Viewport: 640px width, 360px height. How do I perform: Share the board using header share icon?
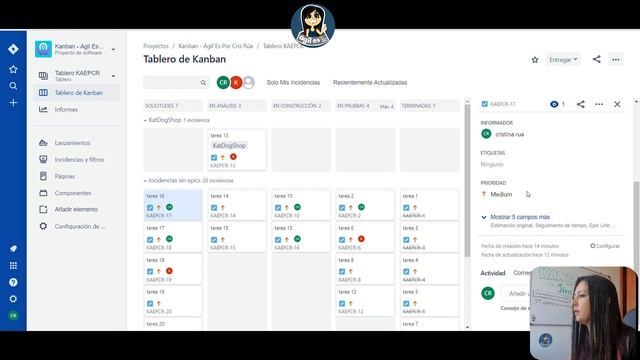click(596, 59)
